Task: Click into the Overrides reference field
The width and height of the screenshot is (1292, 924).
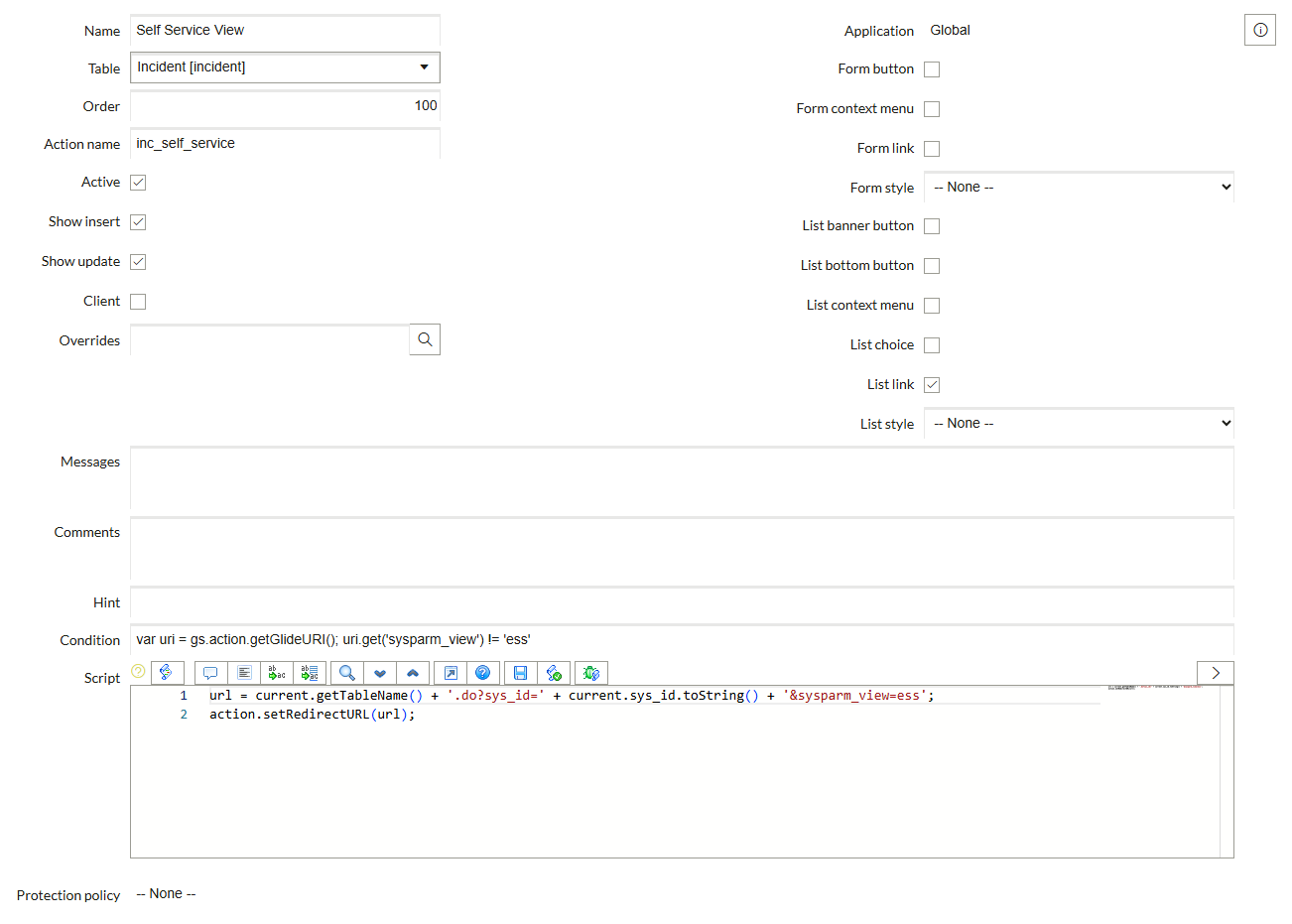Action: coord(269,339)
